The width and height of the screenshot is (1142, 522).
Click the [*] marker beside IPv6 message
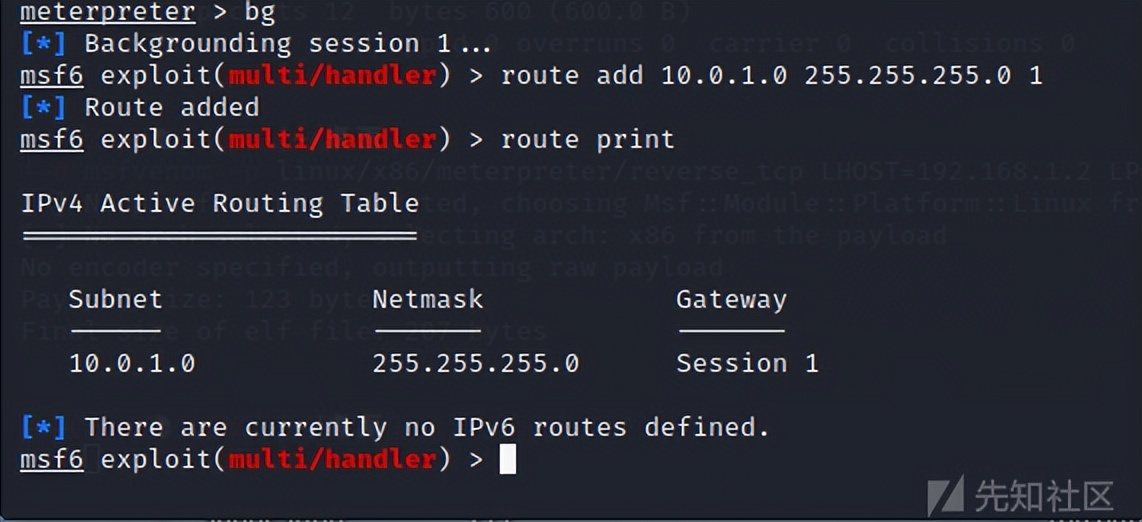point(43,427)
